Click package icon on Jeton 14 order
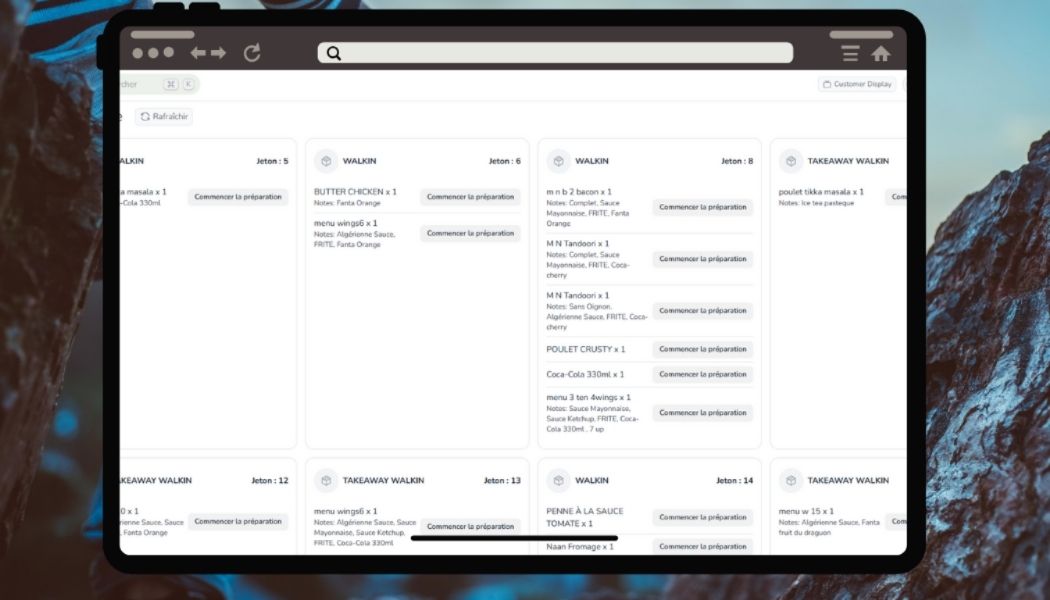This screenshot has width=1050, height=600. coord(558,481)
